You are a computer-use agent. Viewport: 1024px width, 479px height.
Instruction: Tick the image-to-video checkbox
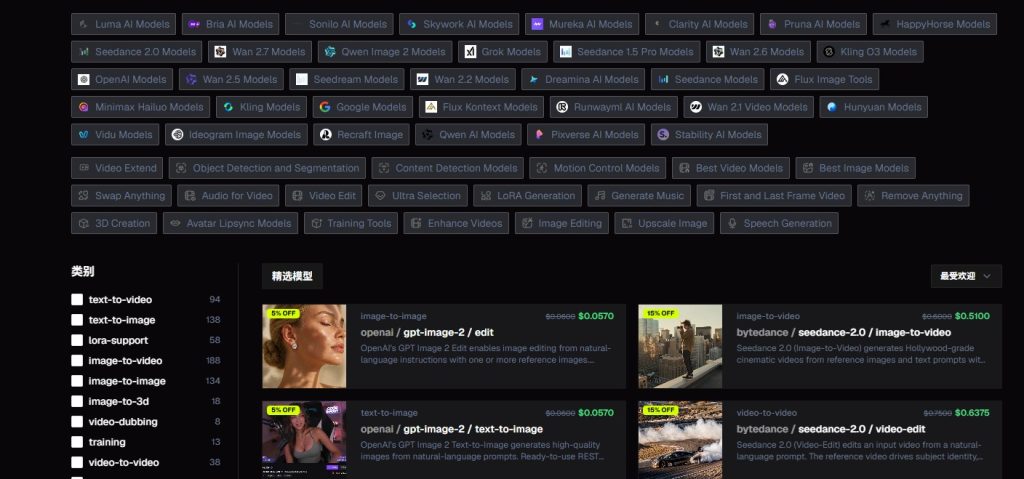coord(77,361)
